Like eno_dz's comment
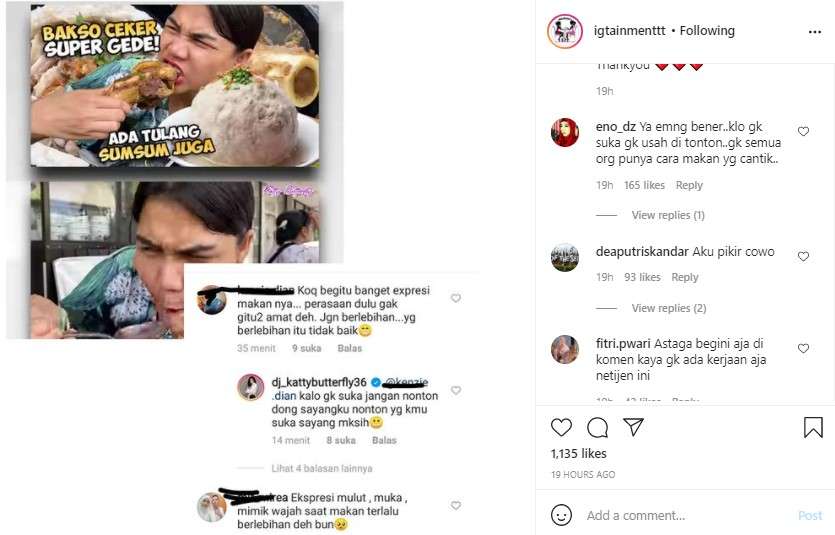The width and height of the screenshot is (835, 535). [x=803, y=131]
